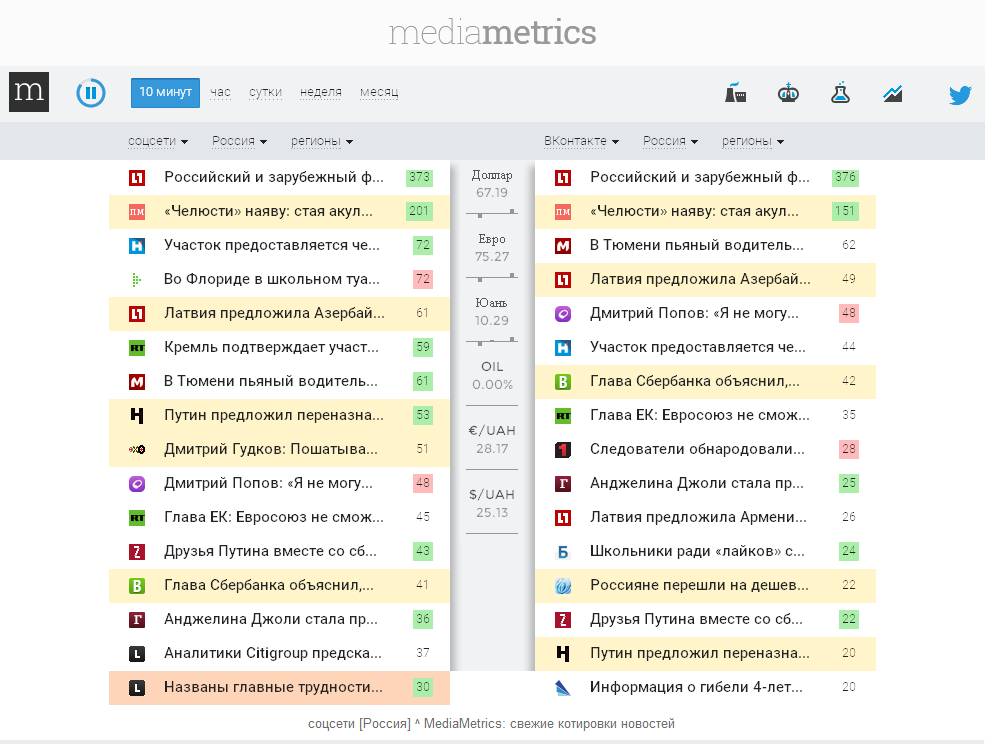Click RT icon beside 'Кремль подтверждает' row
This screenshot has height=744, width=985.
coord(137,347)
